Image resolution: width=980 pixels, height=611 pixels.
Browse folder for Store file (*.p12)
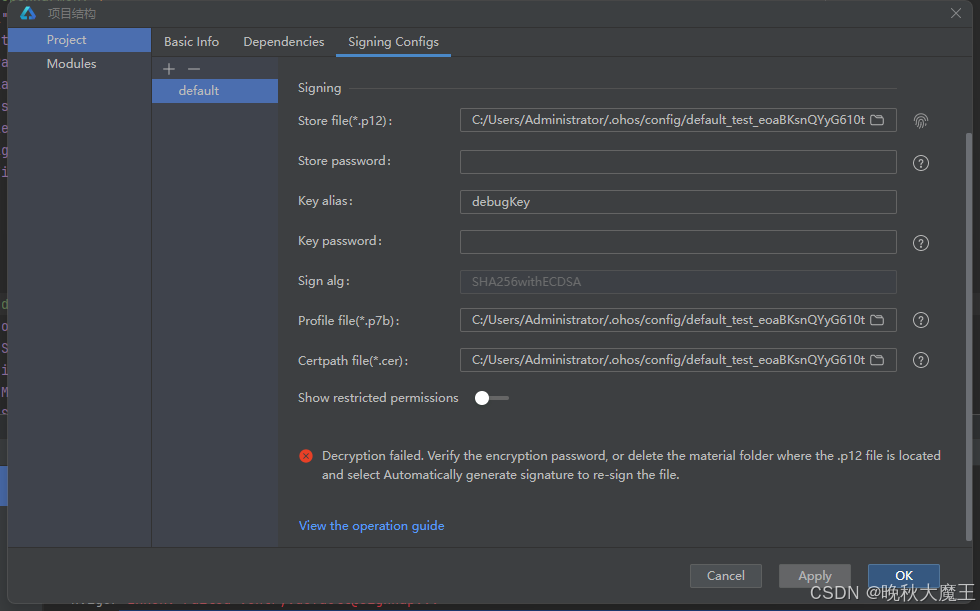click(x=878, y=120)
